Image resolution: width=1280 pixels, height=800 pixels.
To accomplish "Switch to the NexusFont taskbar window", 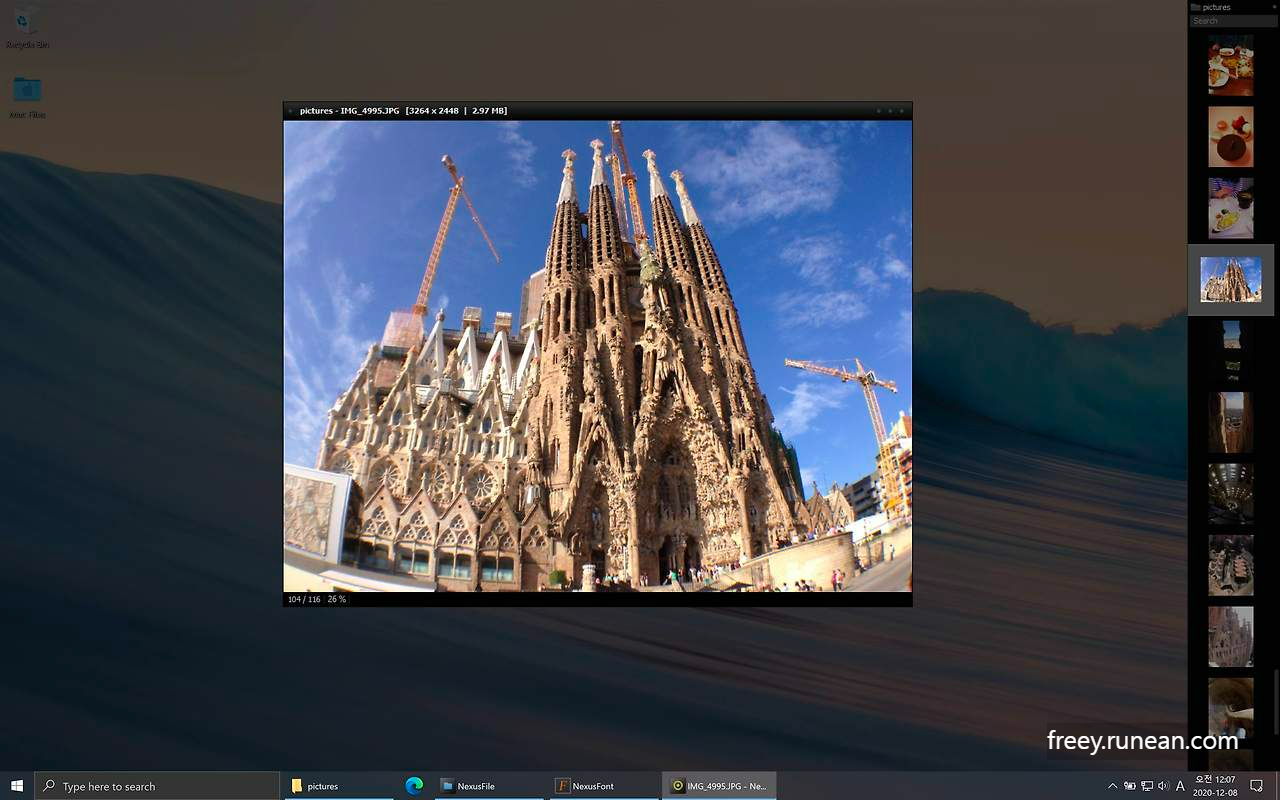I will click(x=605, y=786).
